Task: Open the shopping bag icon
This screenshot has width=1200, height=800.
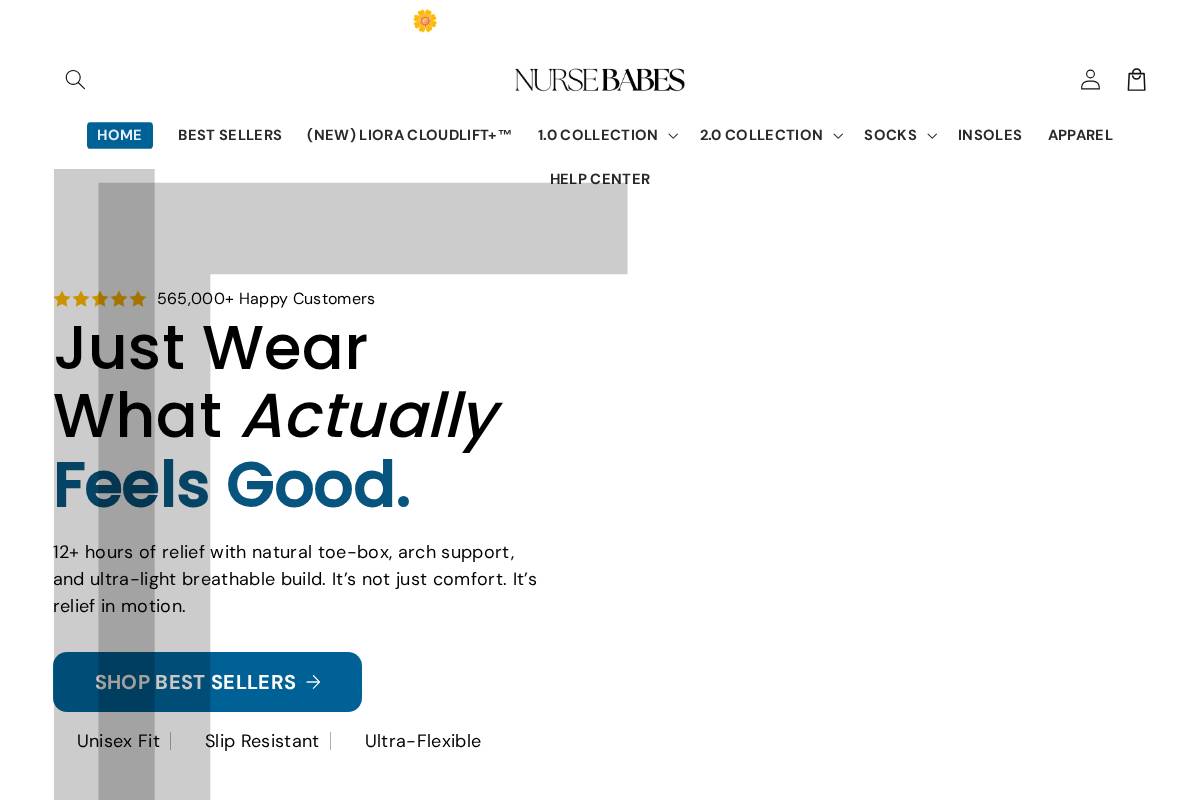Action: [x=1136, y=79]
